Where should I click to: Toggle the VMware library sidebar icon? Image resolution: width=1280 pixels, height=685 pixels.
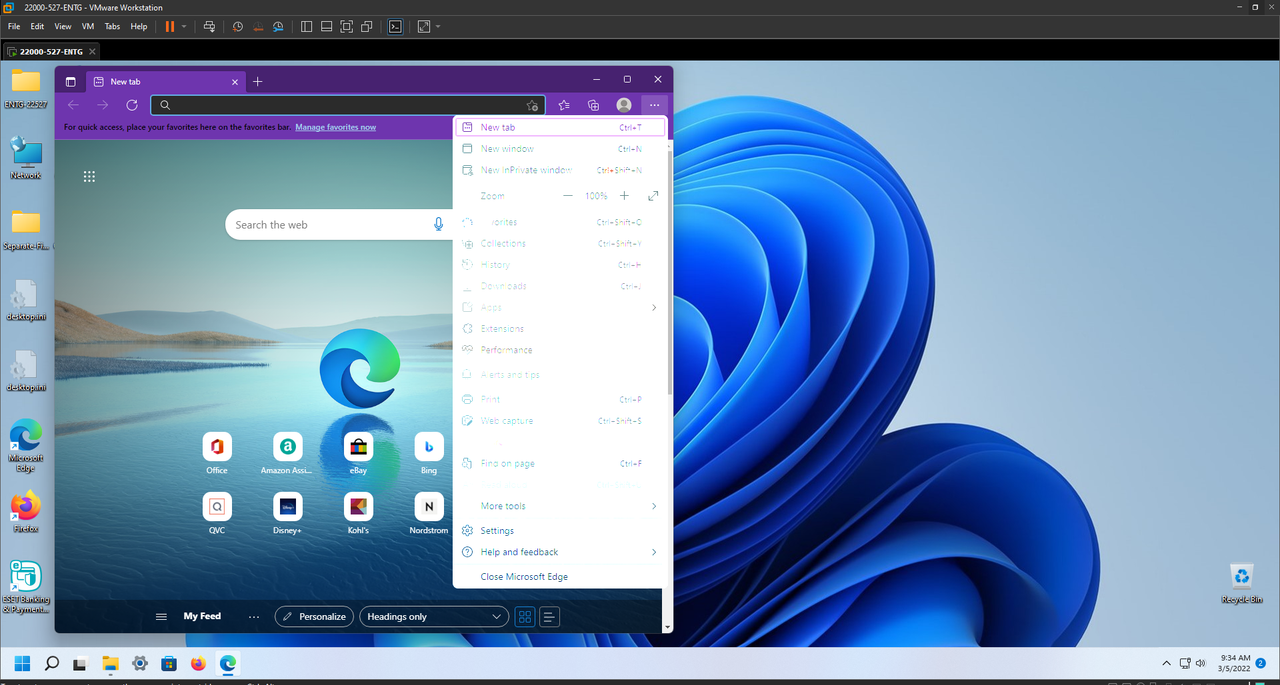(306, 26)
